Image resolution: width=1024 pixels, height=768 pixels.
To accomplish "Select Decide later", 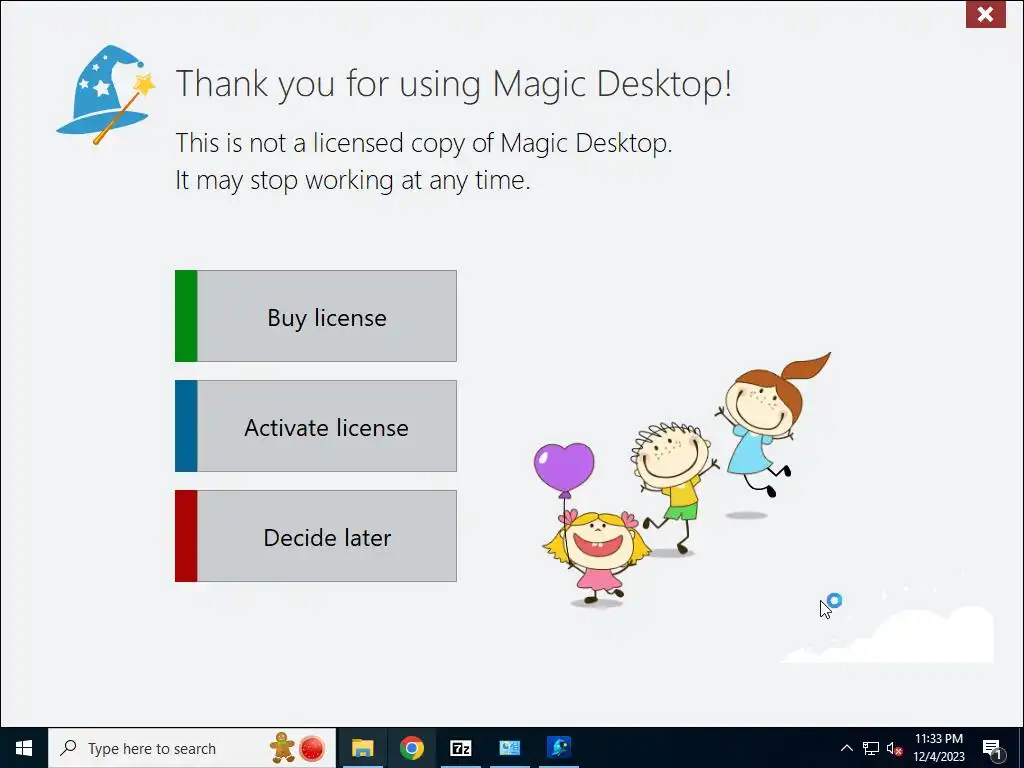I will [315, 536].
